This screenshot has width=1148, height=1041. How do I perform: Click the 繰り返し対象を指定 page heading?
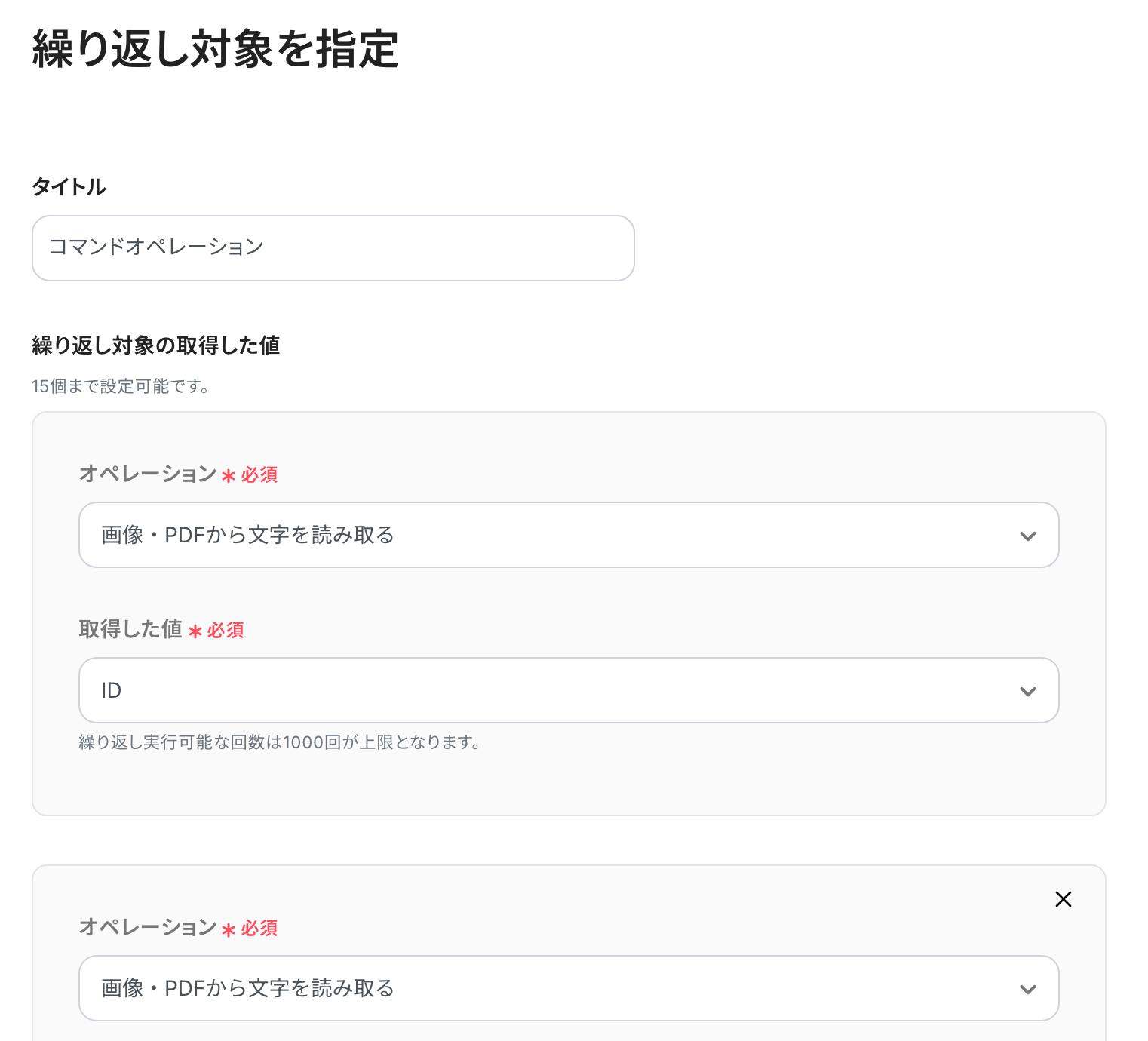(215, 50)
